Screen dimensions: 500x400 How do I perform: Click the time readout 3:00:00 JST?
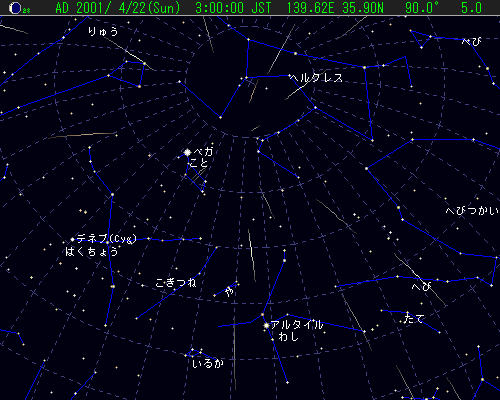pos(233,8)
